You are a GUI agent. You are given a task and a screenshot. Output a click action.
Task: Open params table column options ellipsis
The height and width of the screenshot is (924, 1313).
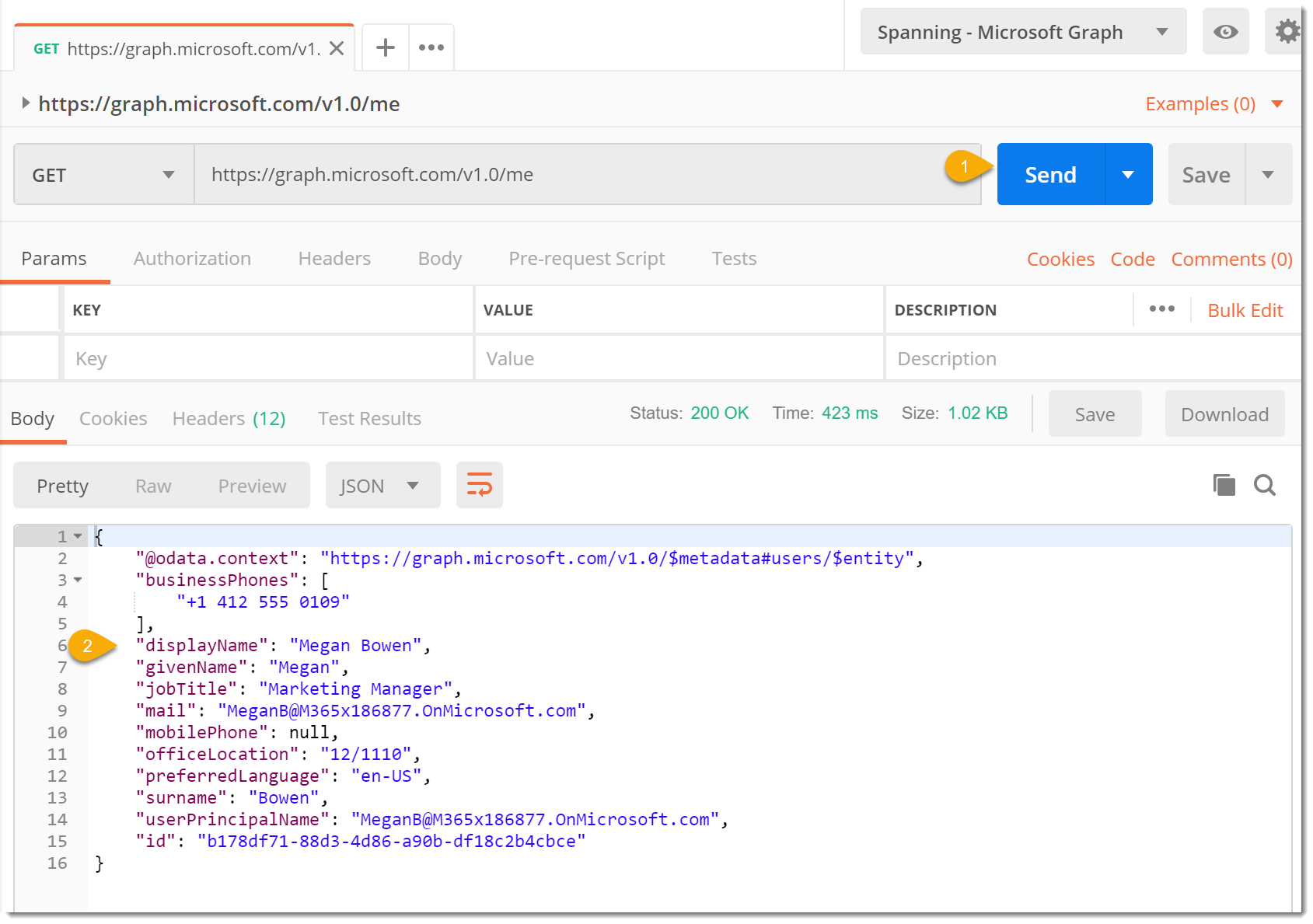coord(1162,309)
